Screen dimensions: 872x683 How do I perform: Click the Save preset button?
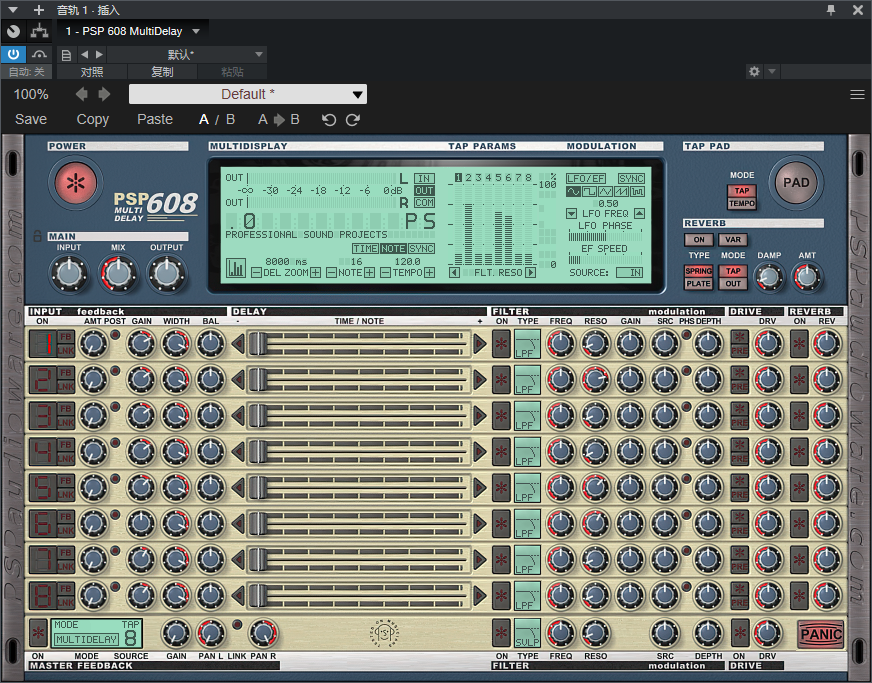click(x=31, y=119)
